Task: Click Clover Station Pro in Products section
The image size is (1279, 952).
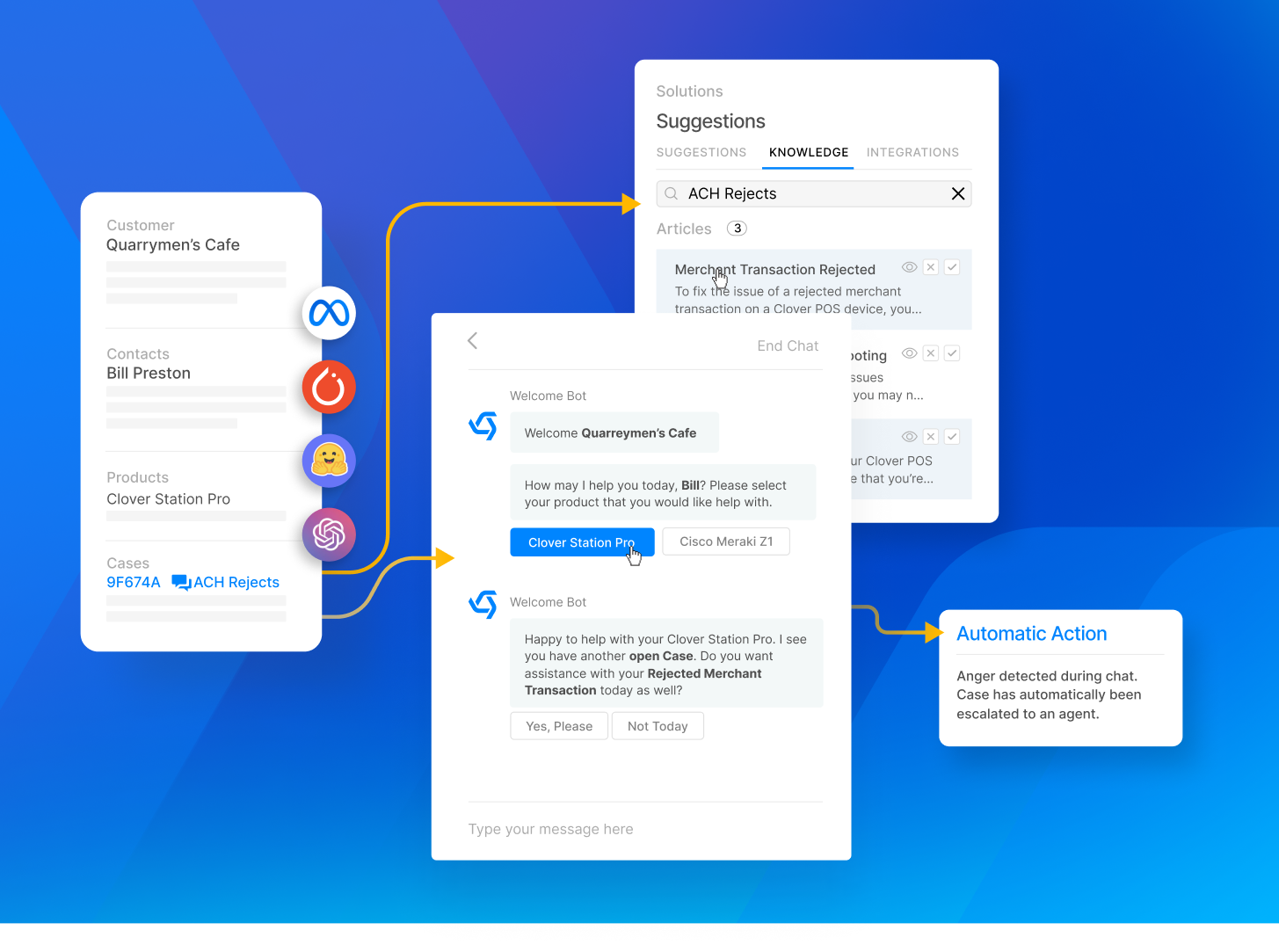Action: 169,499
